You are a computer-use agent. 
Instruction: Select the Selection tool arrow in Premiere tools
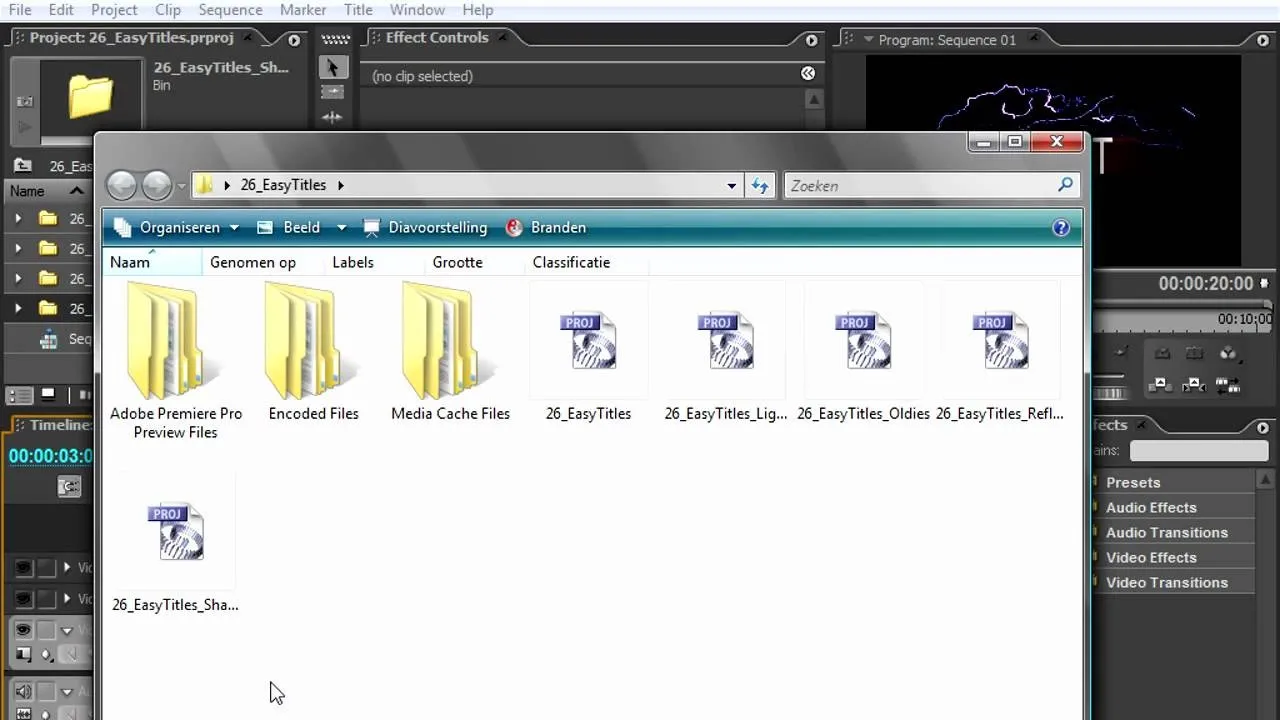point(333,67)
